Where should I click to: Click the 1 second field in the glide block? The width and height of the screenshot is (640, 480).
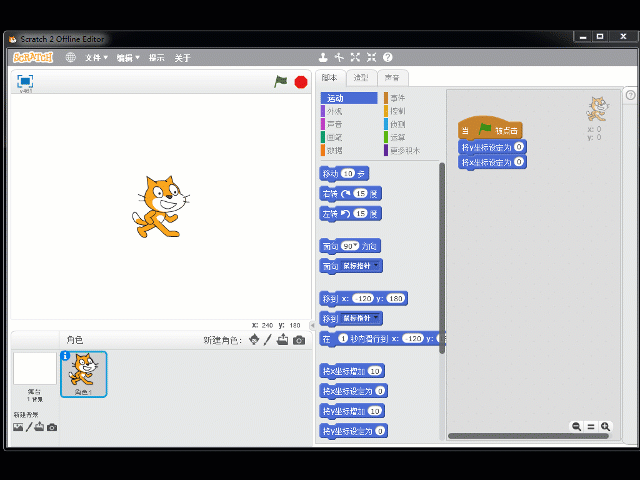click(343, 338)
